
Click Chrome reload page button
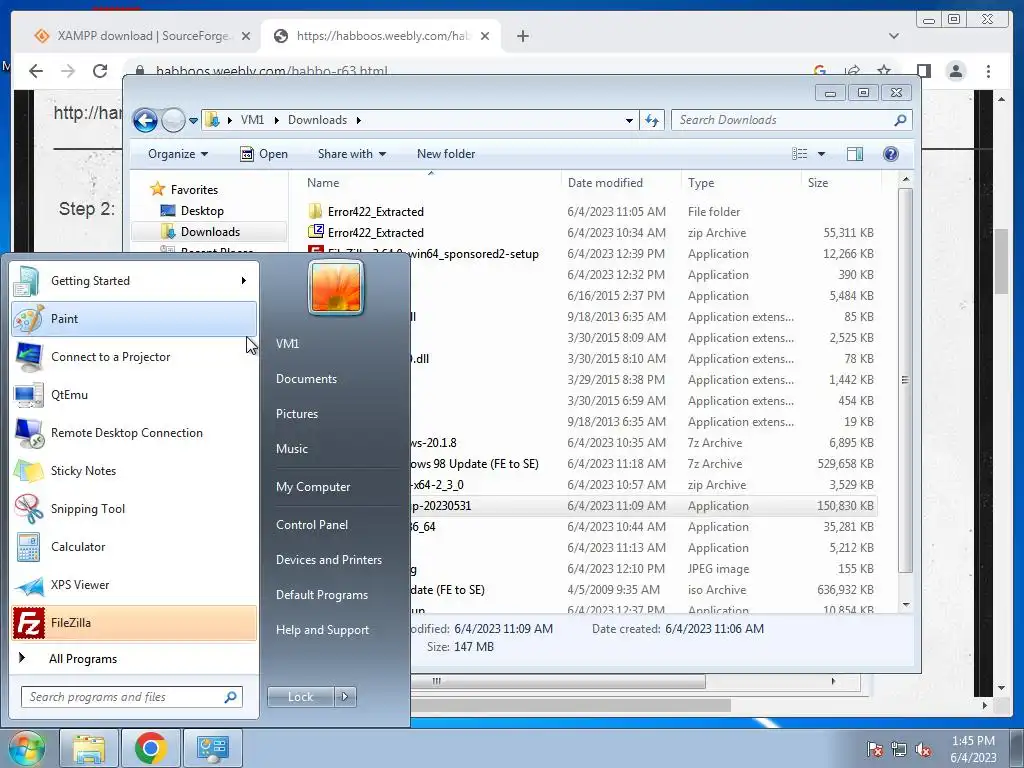[100, 71]
